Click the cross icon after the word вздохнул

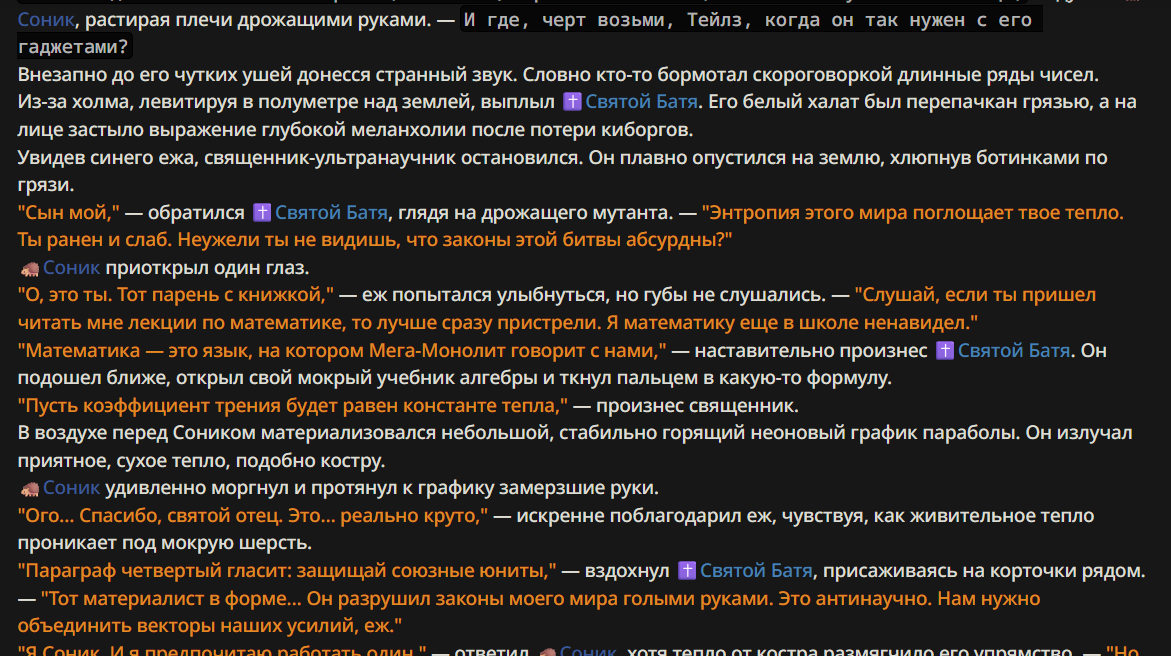(x=687, y=571)
